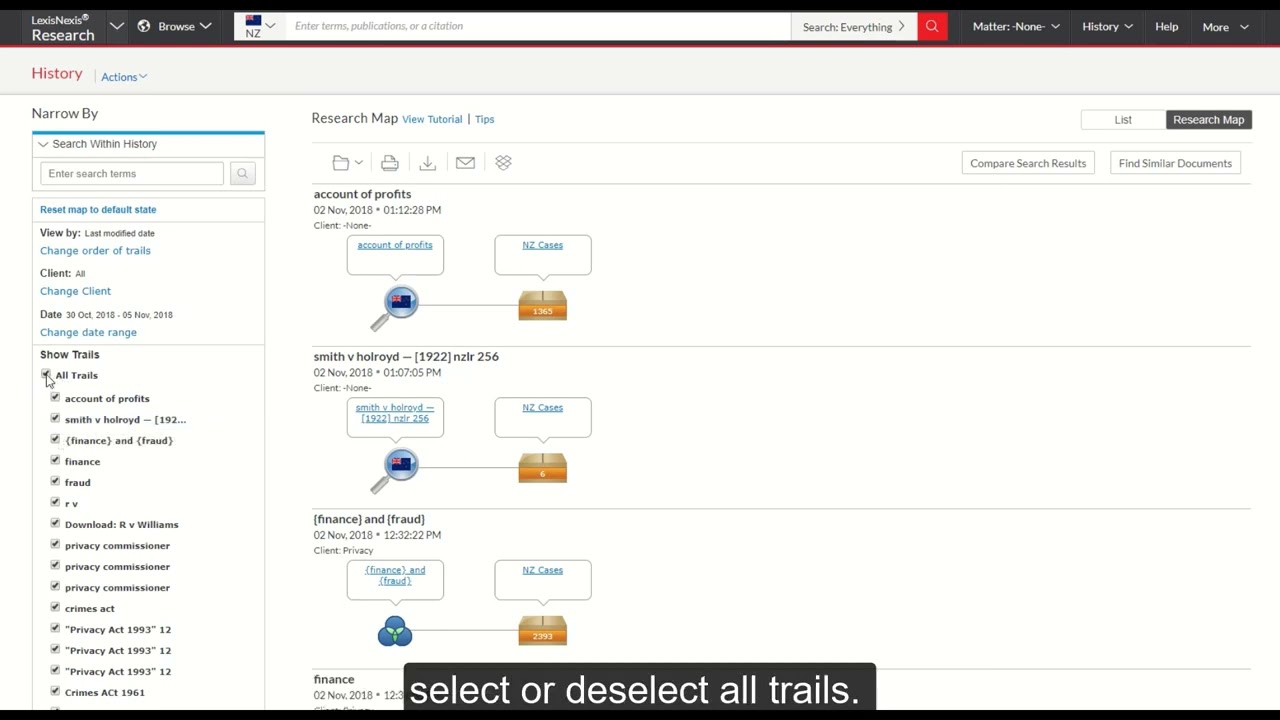Click the LexisNexis Research logo

tap(63, 27)
